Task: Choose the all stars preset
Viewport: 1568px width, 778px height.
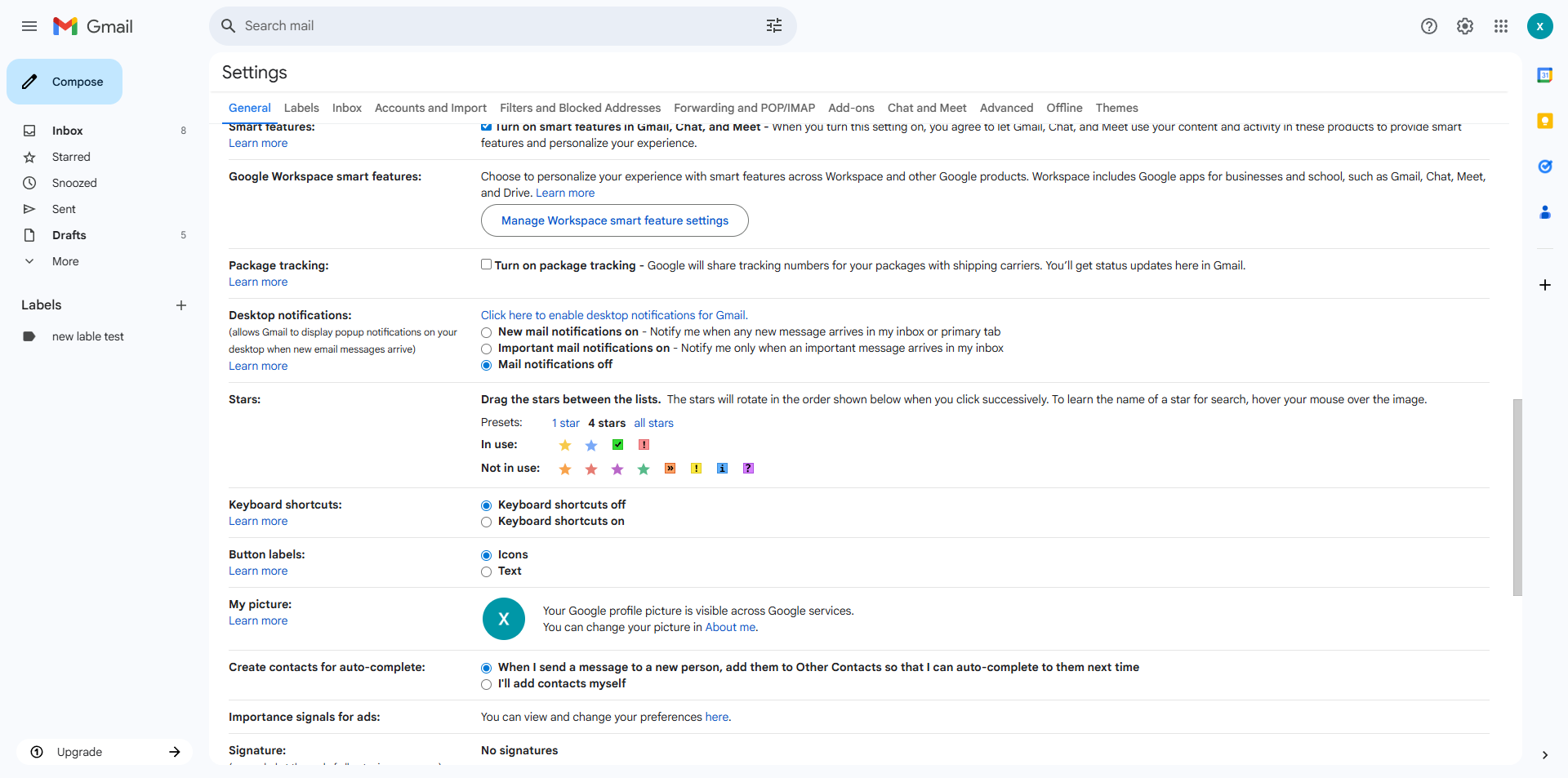Action: [x=653, y=423]
